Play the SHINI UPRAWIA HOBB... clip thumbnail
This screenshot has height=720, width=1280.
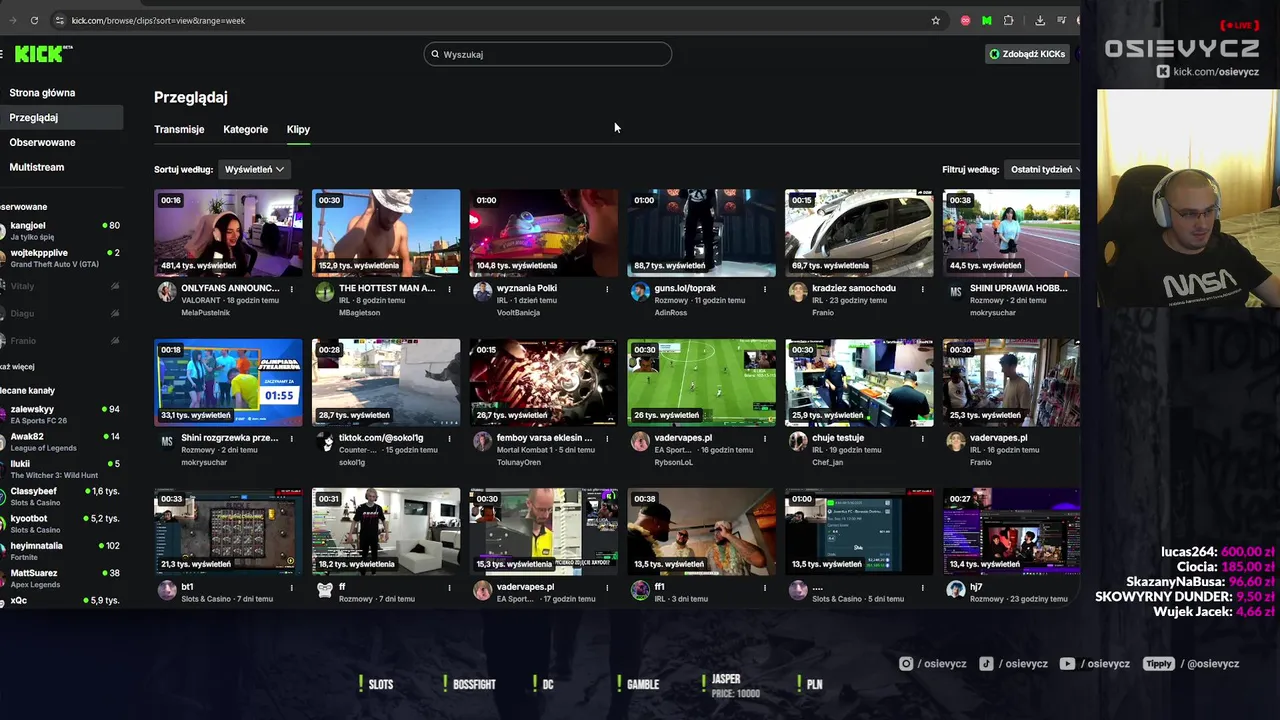tap(1011, 233)
